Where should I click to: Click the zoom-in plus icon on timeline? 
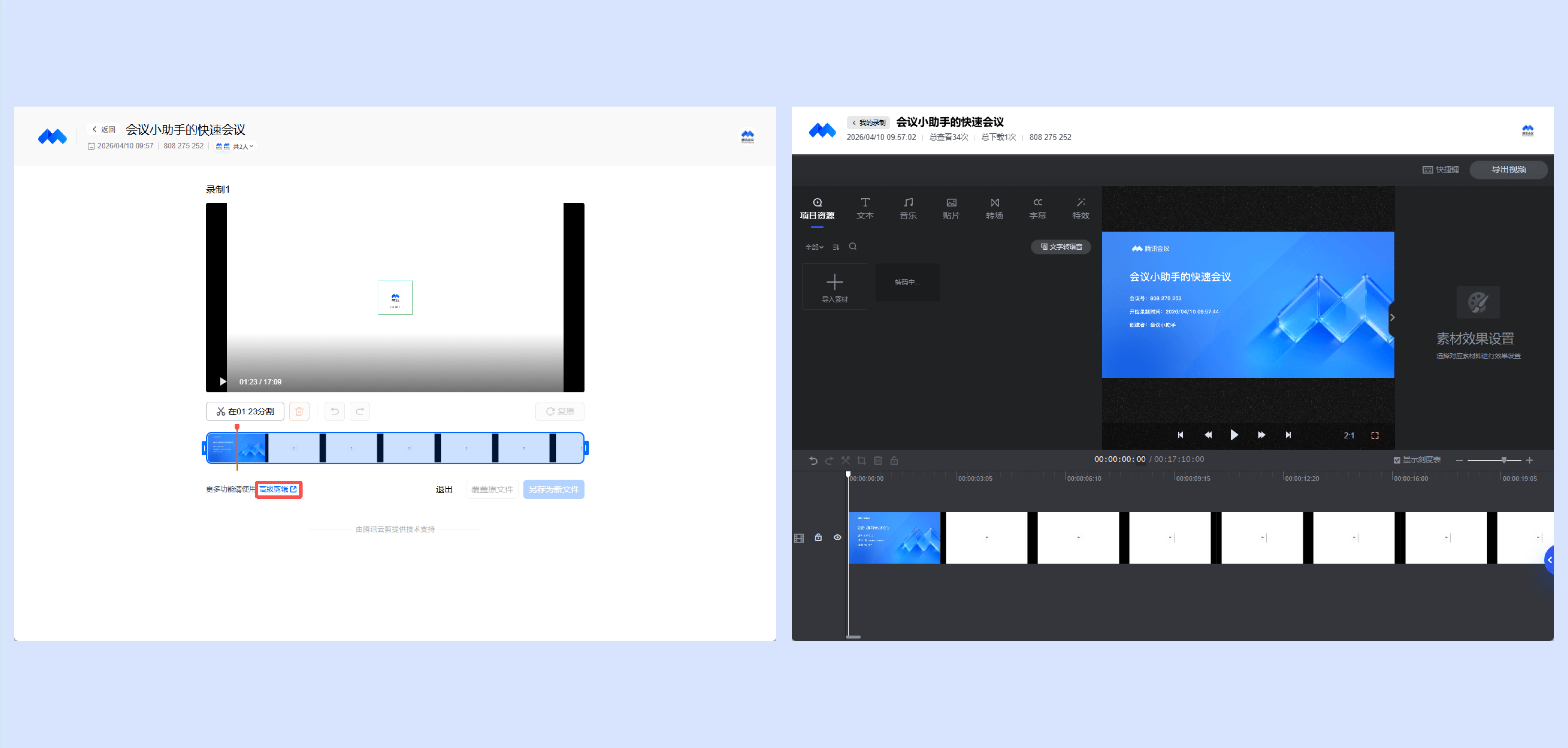click(x=1529, y=460)
